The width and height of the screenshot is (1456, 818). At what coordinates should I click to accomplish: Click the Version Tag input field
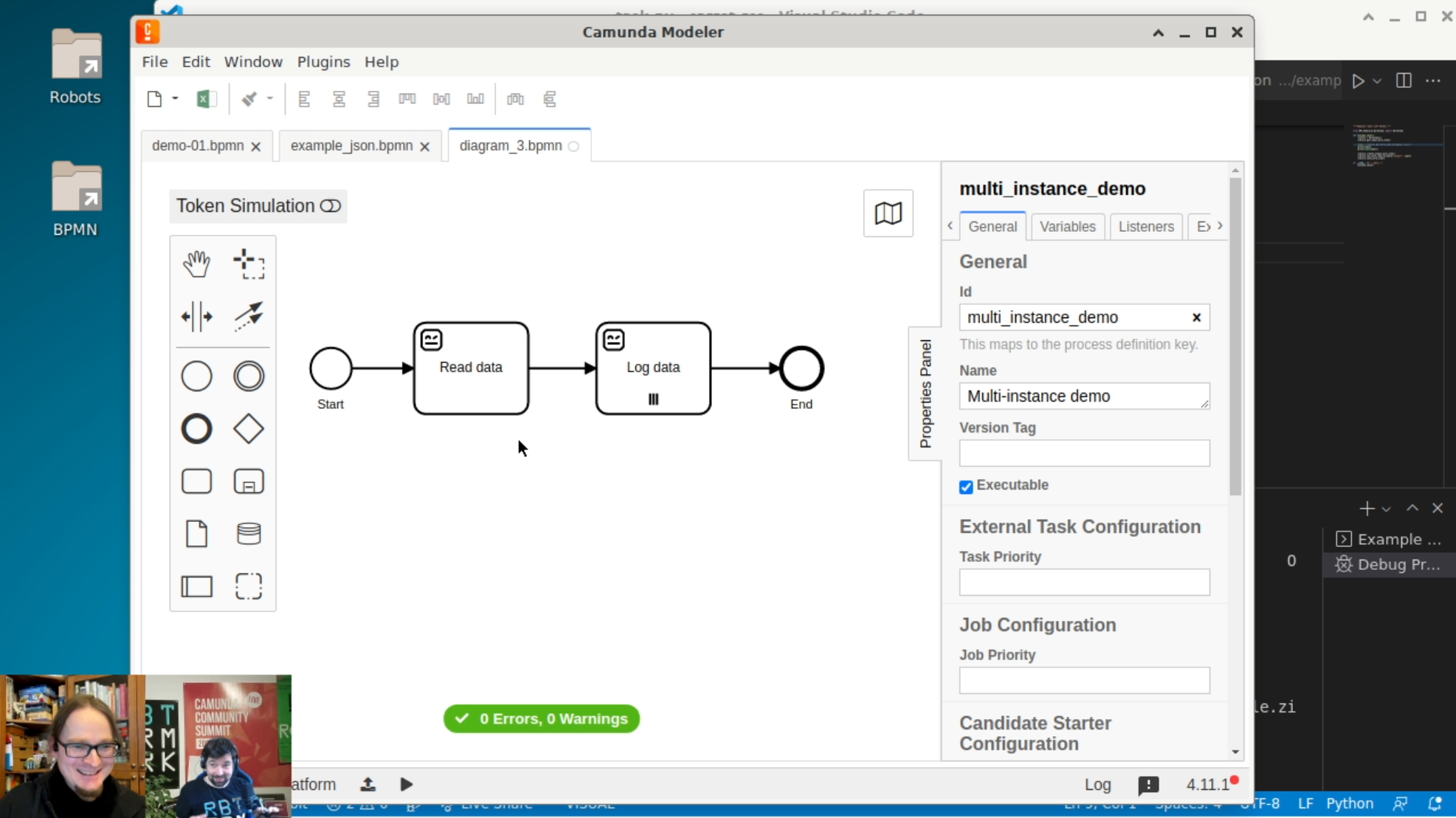(1083, 453)
